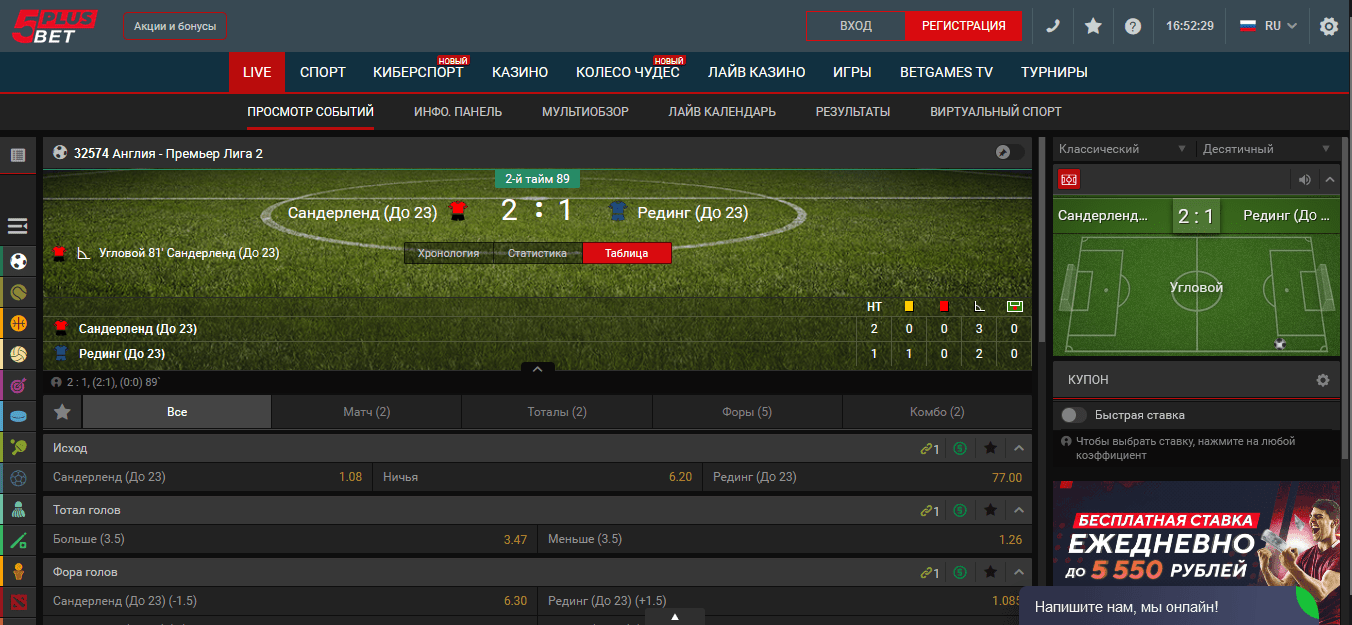
Task: Open the phone callback icon
Action: pos(1053,26)
